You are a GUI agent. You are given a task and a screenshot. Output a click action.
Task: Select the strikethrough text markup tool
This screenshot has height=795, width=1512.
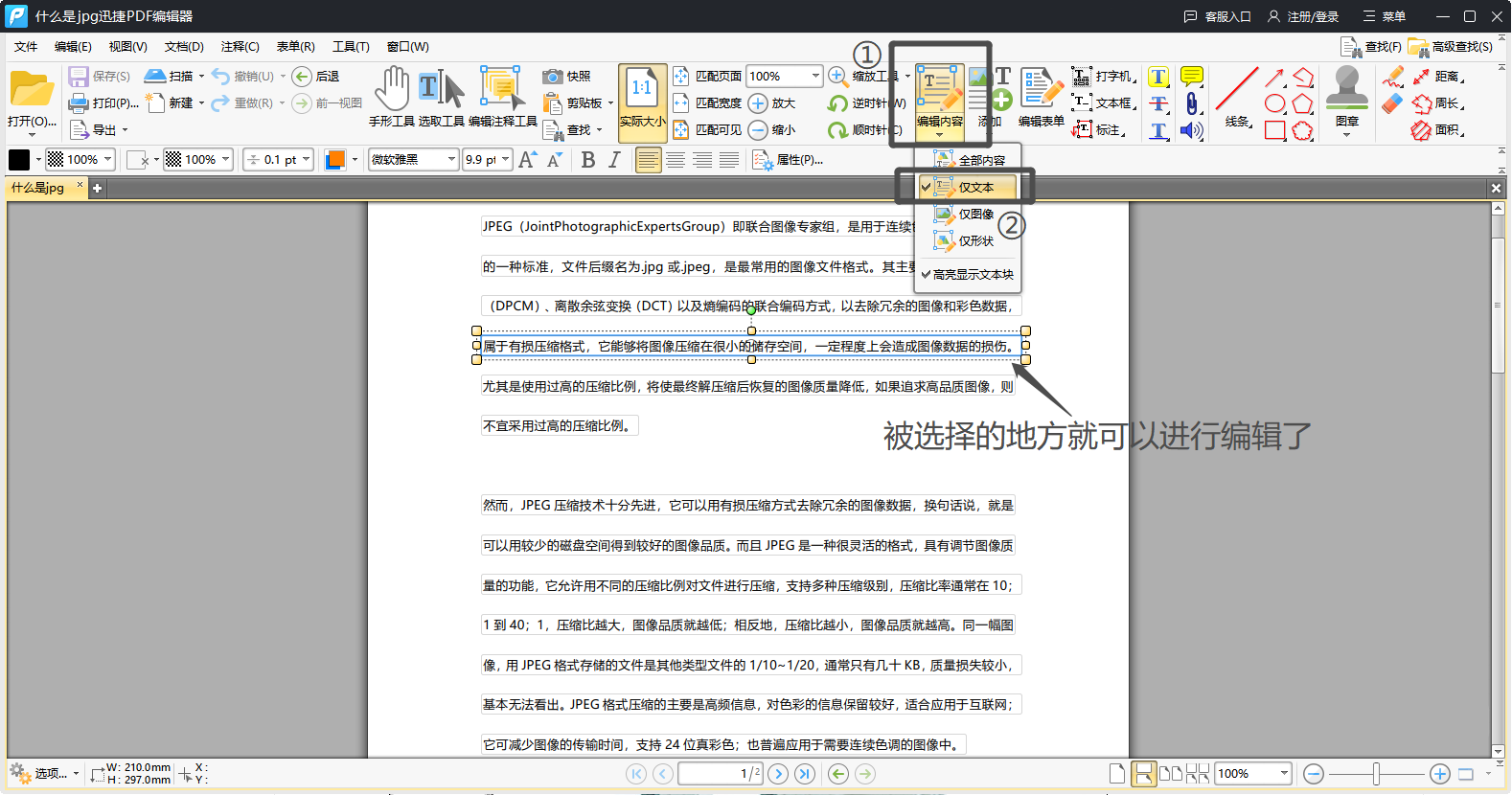[1158, 103]
